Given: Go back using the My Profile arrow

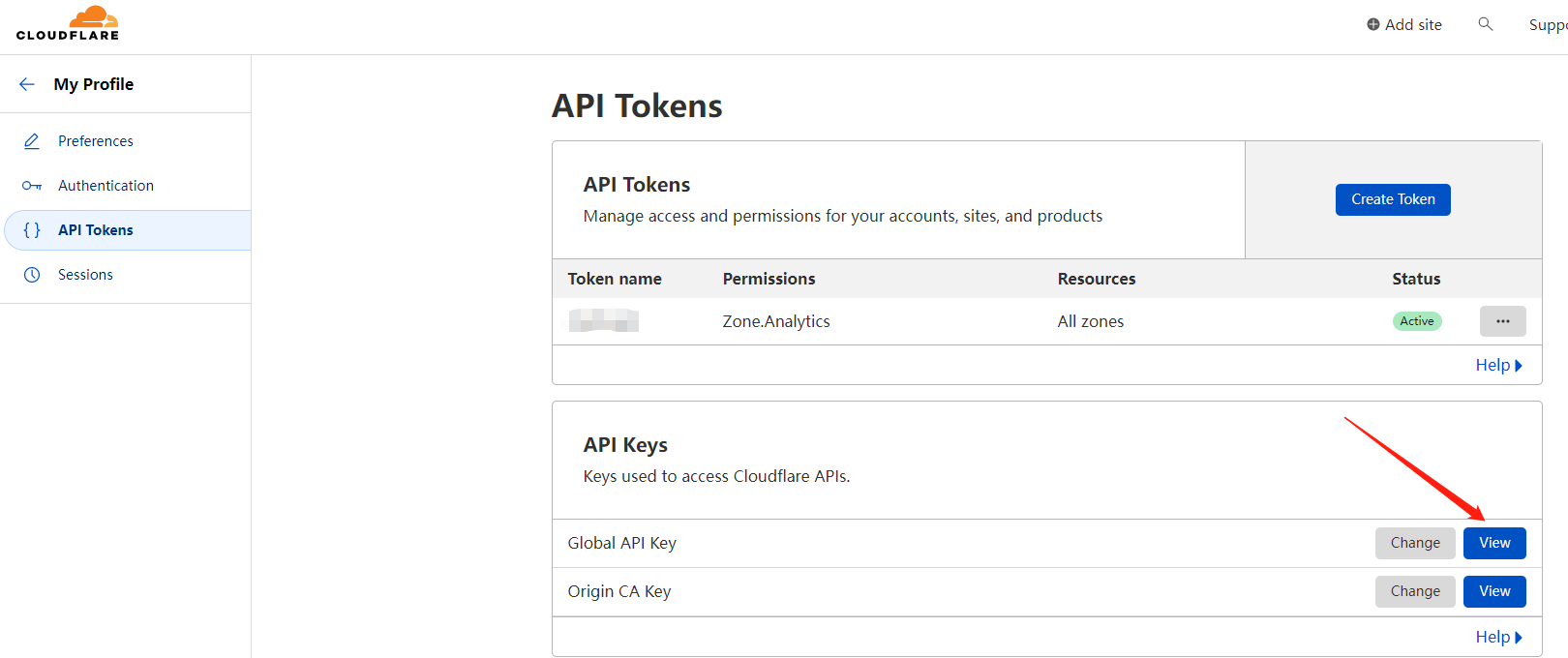Looking at the screenshot, I should point(27,84).
